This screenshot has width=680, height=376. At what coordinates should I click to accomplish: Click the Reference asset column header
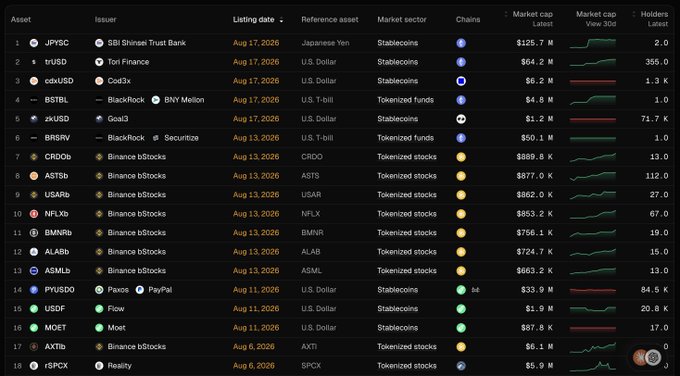click(x=330, y=20)
